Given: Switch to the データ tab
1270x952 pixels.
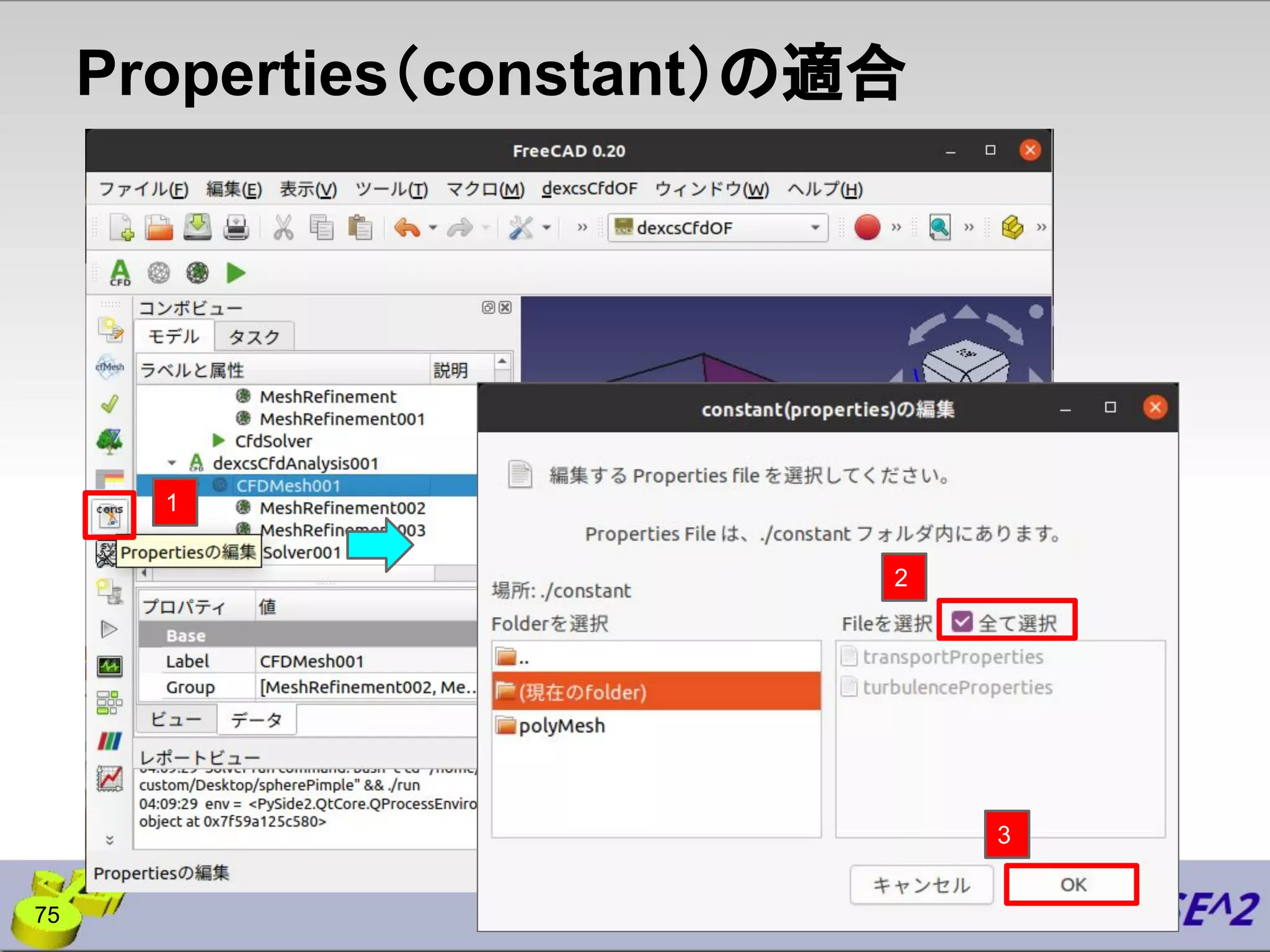Looking at the screenshot, I should click(257, 720).
